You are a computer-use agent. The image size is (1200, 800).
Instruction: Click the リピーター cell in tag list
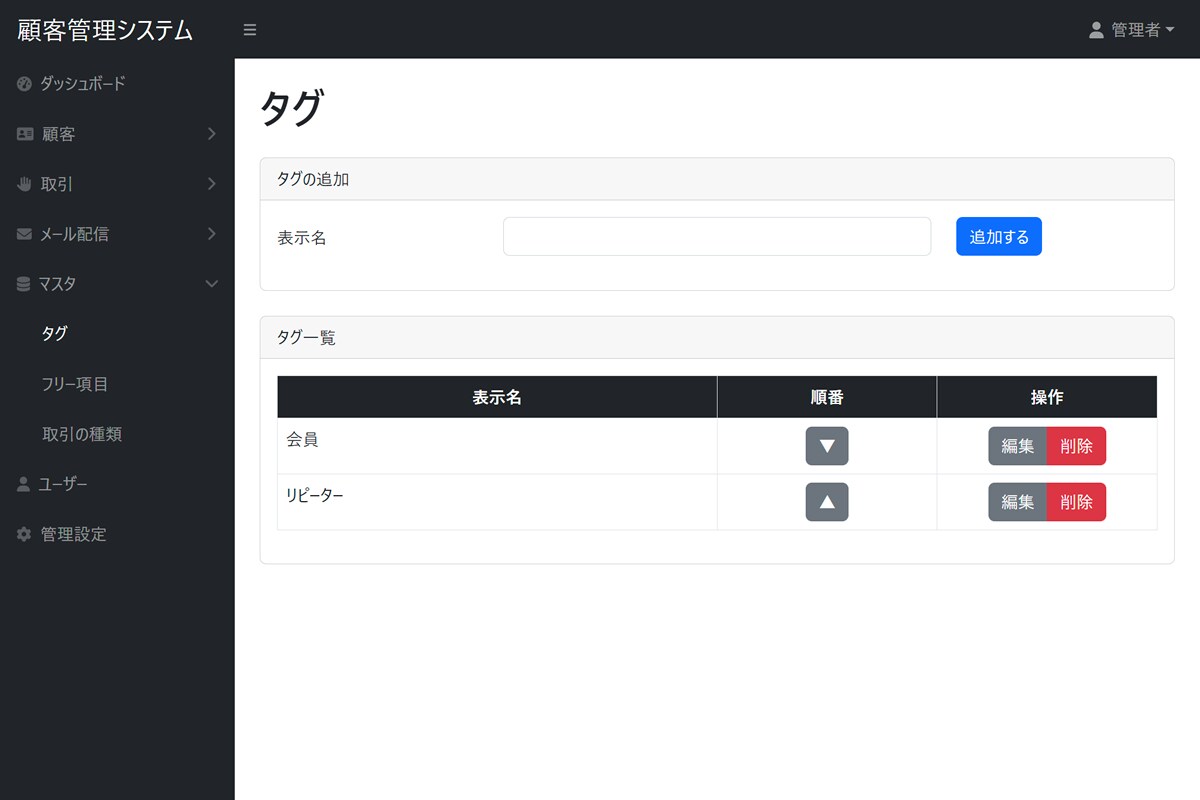tap(497, 502)
